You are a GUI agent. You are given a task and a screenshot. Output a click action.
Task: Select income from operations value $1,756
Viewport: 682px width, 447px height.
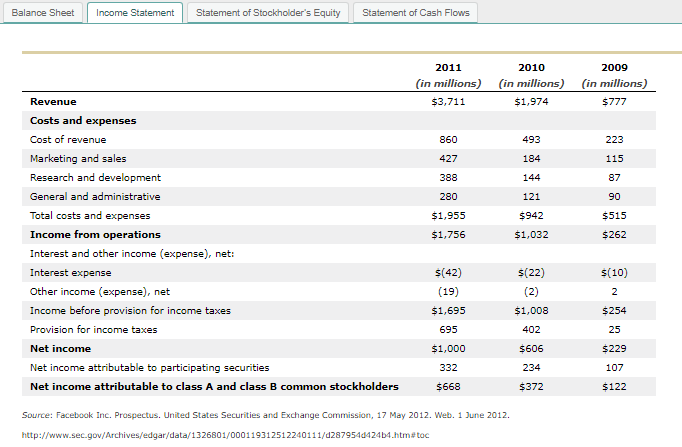click(448, 235)
